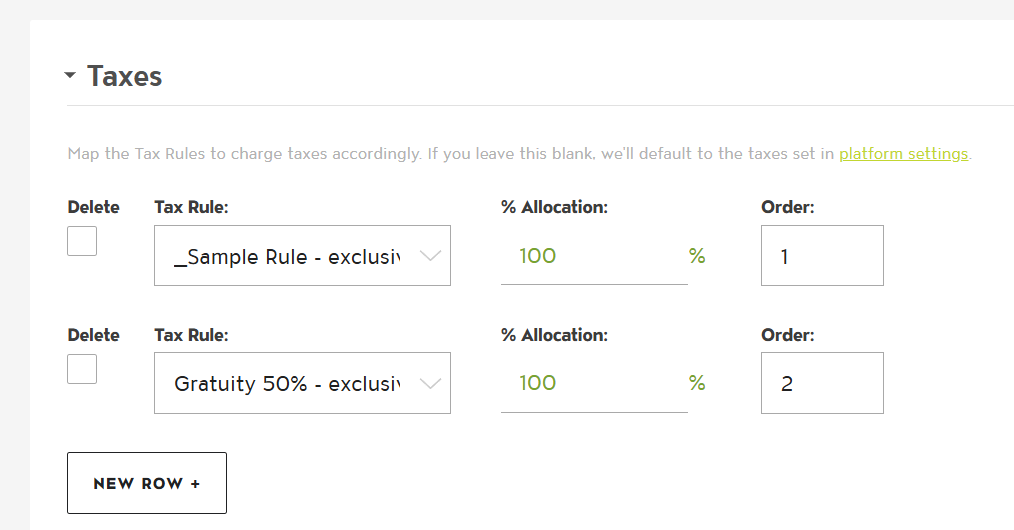Click the second row % Allocation label

554,335
